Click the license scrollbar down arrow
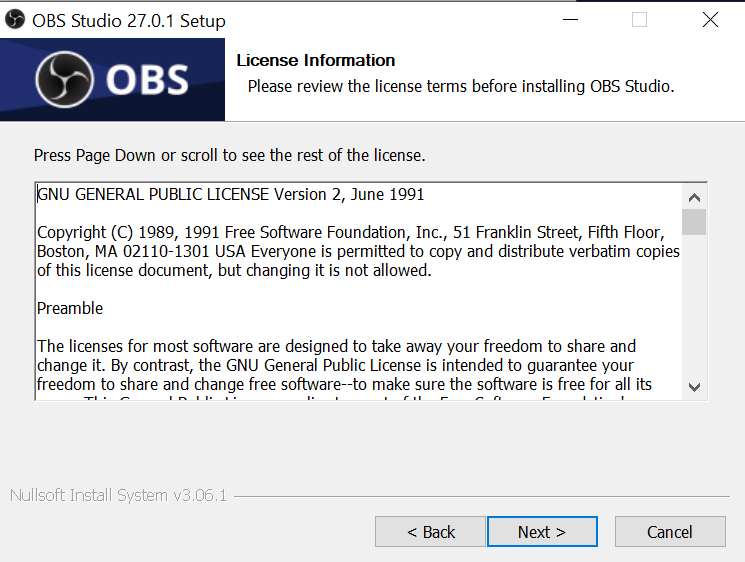This screenshot has width=745, height=562. 694,387
